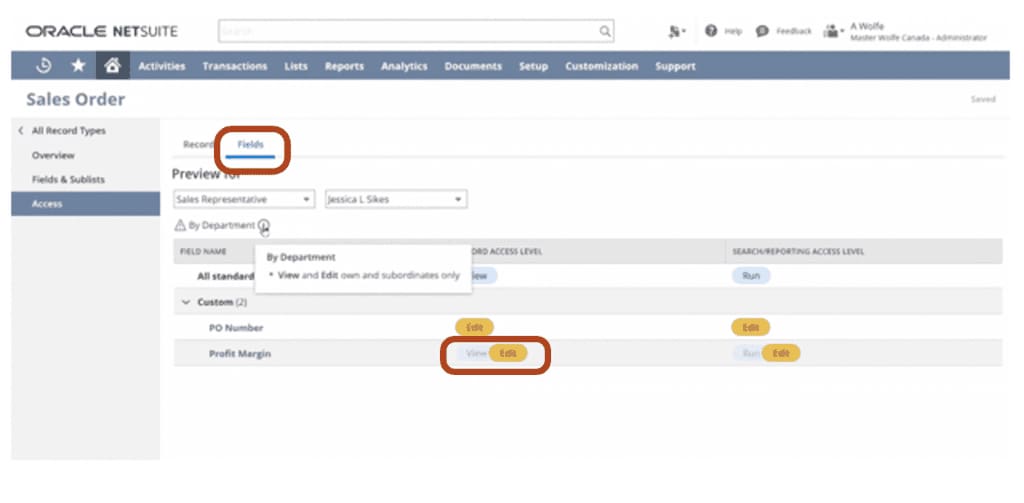Go to the Home house icon
The width and height of the screenshot is (1024, 503).
pos(112,65)
